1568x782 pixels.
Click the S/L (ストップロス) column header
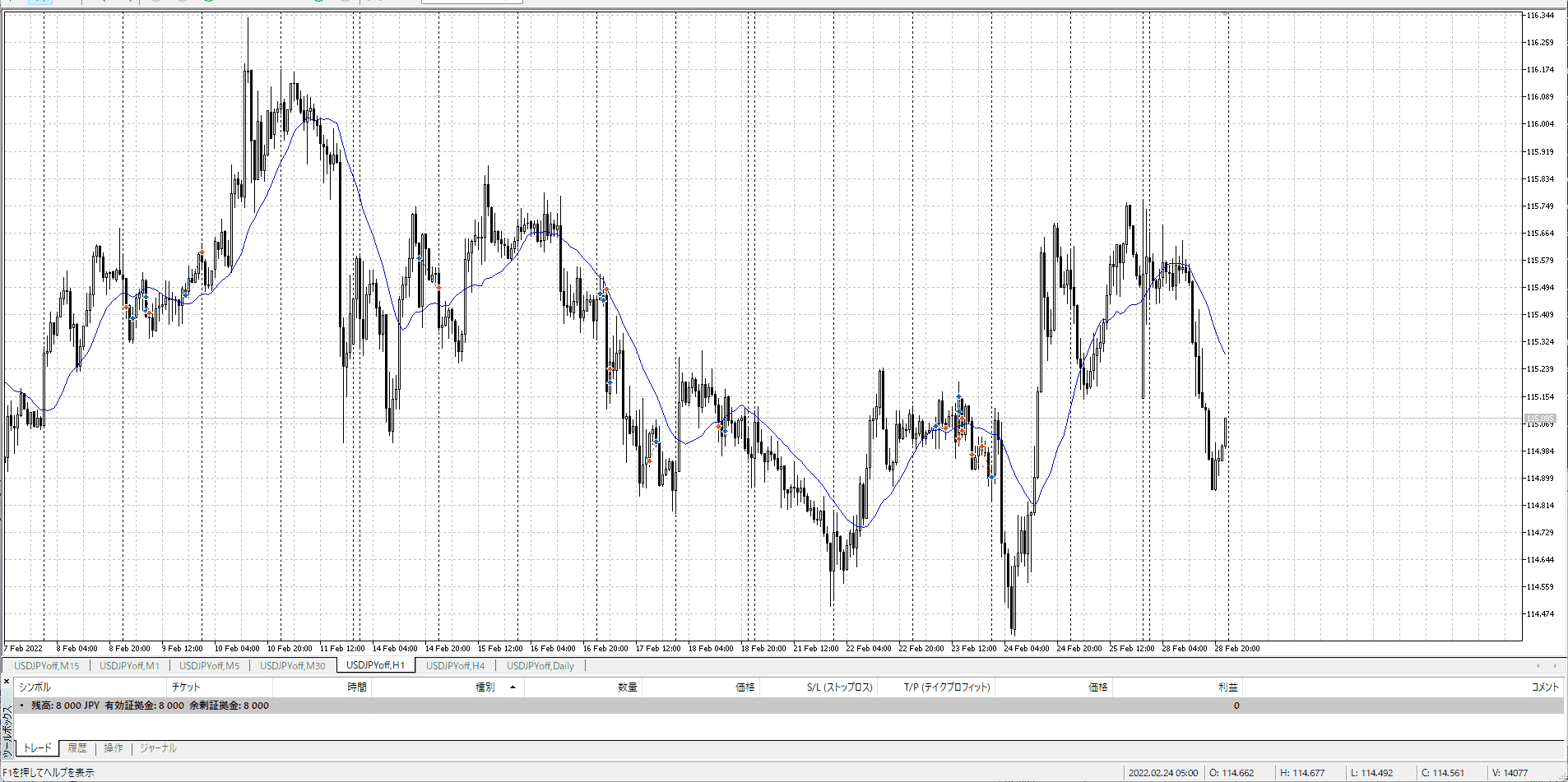(839, 687)
